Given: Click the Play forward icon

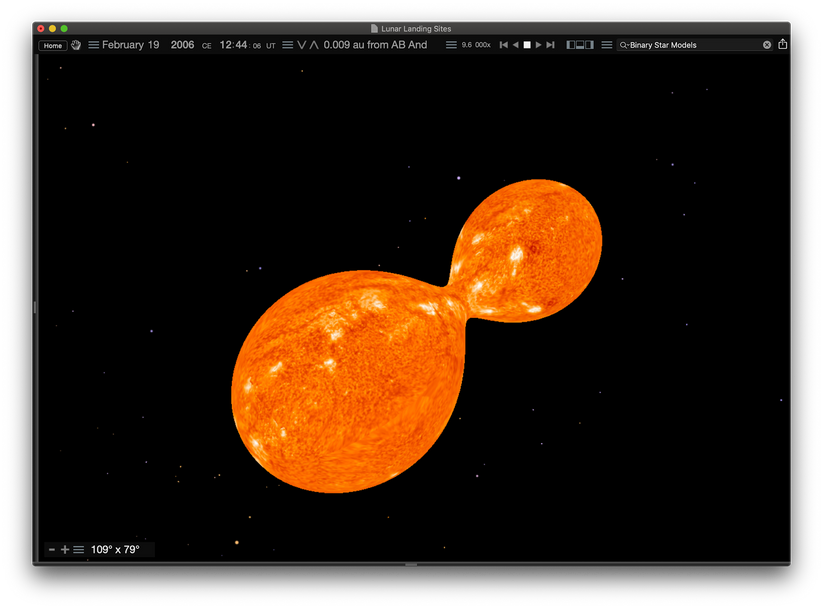Looking at the screenshot, I should 538,45.
